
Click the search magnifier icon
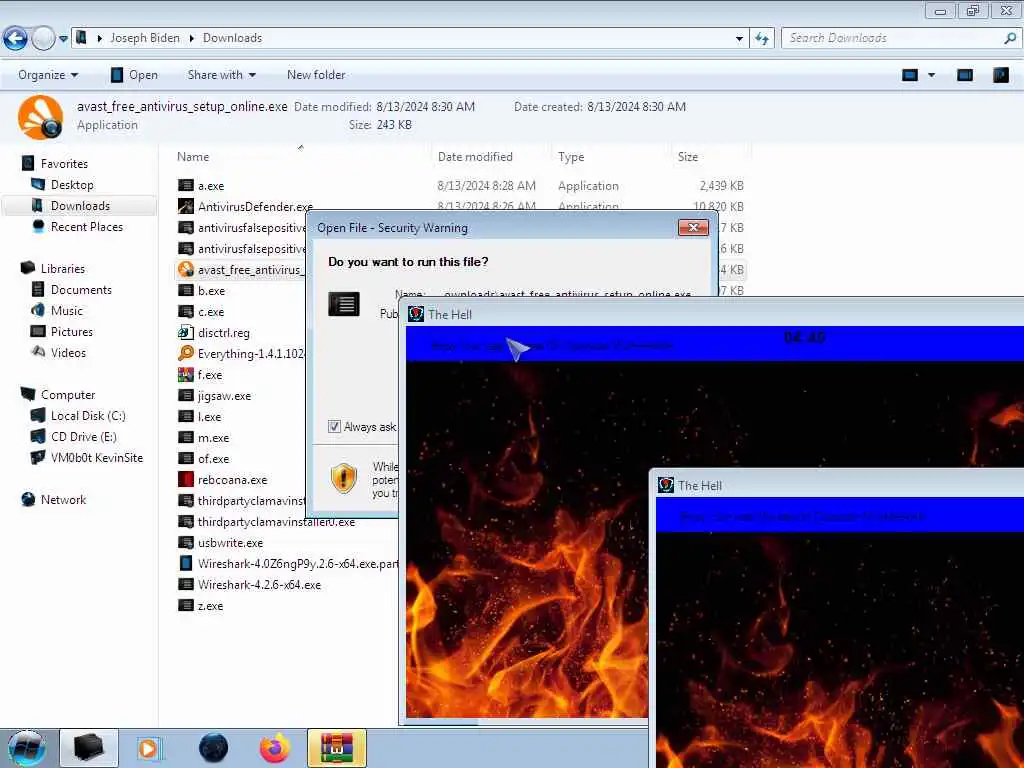tap(1010, 39)
